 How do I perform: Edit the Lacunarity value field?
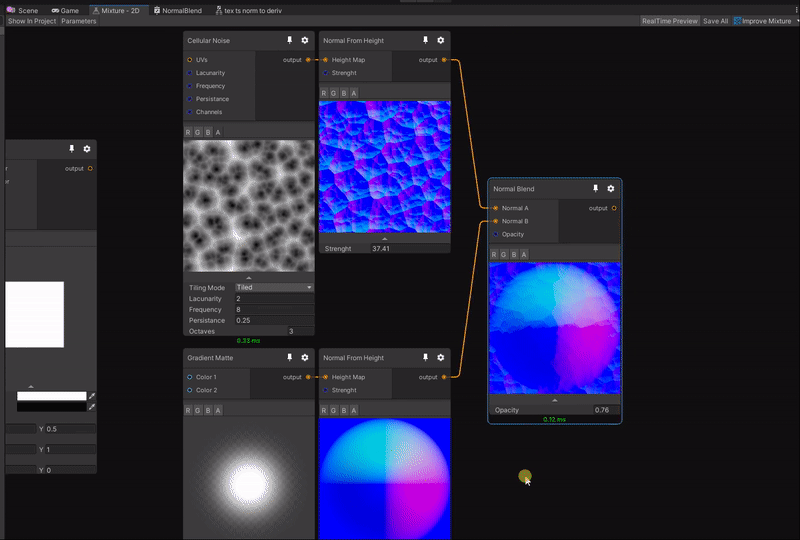(274, 299)
